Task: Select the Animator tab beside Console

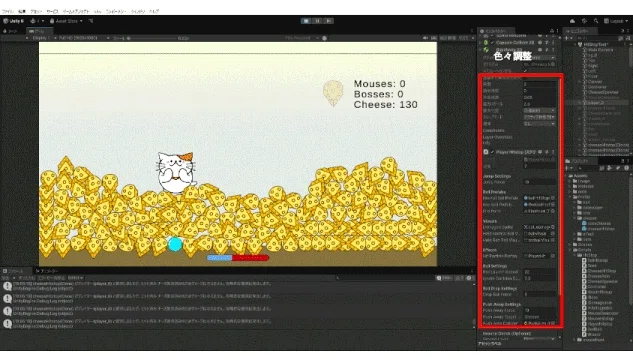Action: pyautogui.click(x=47, y=271)
